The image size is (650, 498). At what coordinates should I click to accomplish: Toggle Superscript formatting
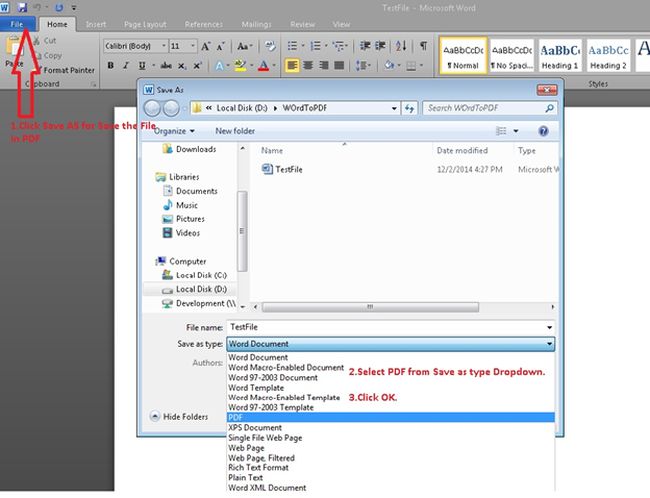[x=197, y=66]
